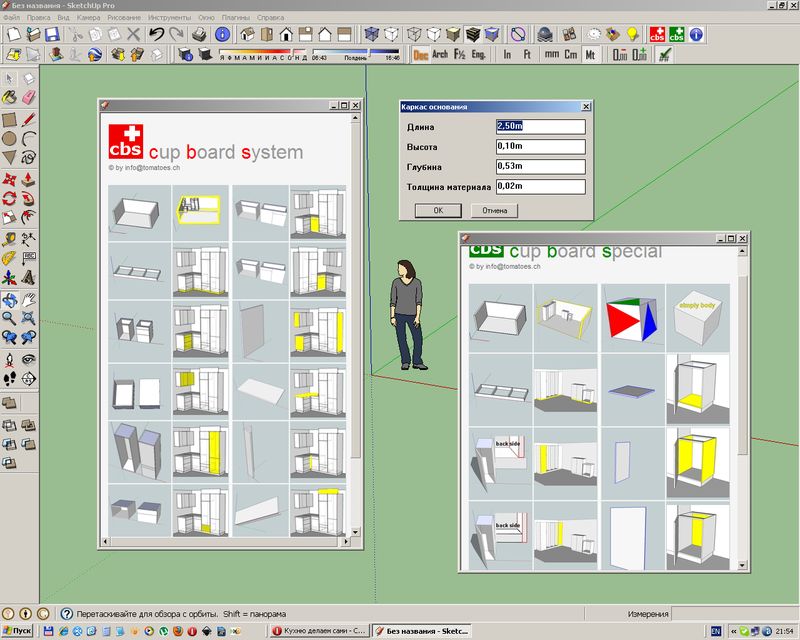Open the red cbs plugin icon
Image resolution: width=800 pixels, height=640 pixels.
(657, 35)
